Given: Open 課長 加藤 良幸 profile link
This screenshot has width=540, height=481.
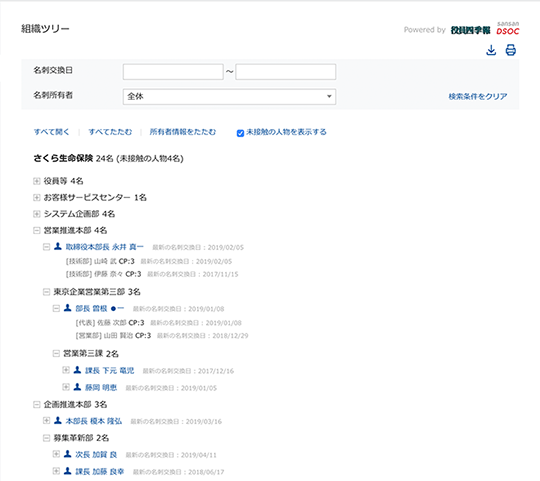Looking at the screenshot, I should [100, 472].
